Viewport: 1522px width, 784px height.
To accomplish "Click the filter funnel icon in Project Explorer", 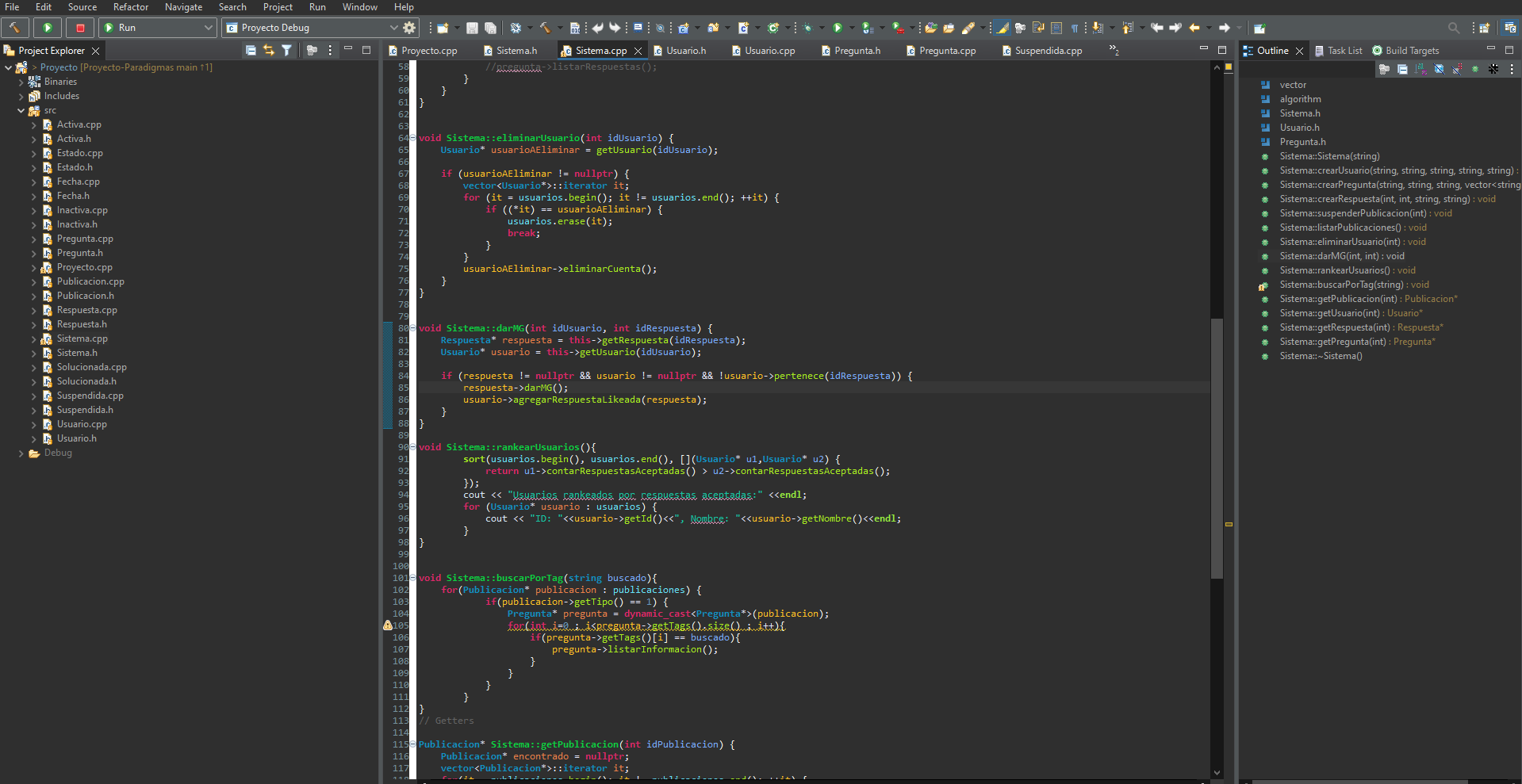I will click(x=287, y=50).
